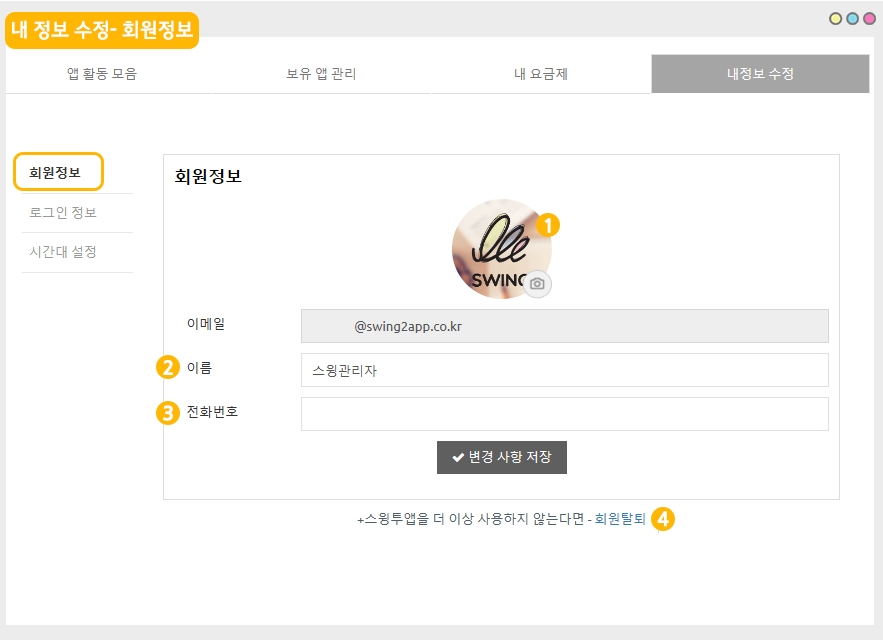883x640 pixels.
Task: Open 시간대 설정 in the left sidebar
Action: [63, 252]
